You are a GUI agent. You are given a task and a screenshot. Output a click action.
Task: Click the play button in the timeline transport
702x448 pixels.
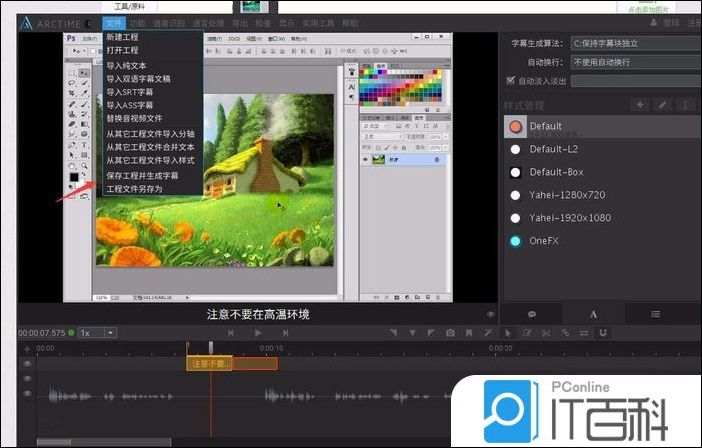(x=258, y=332)
